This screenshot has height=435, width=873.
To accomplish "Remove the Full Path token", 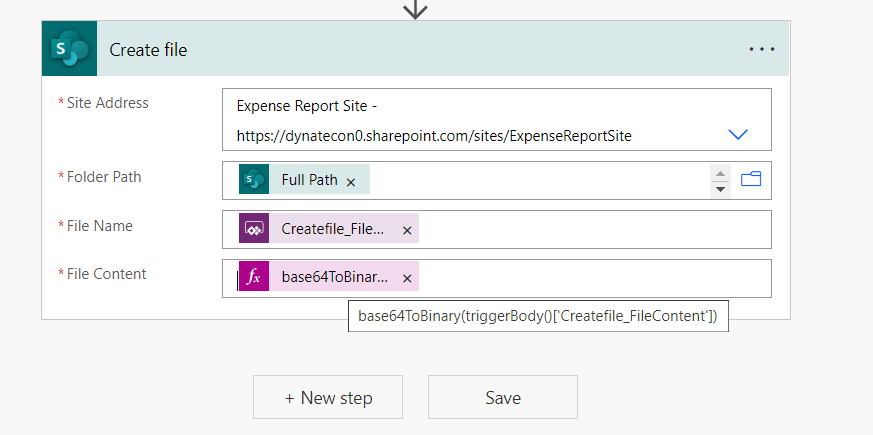I will 350,182.
